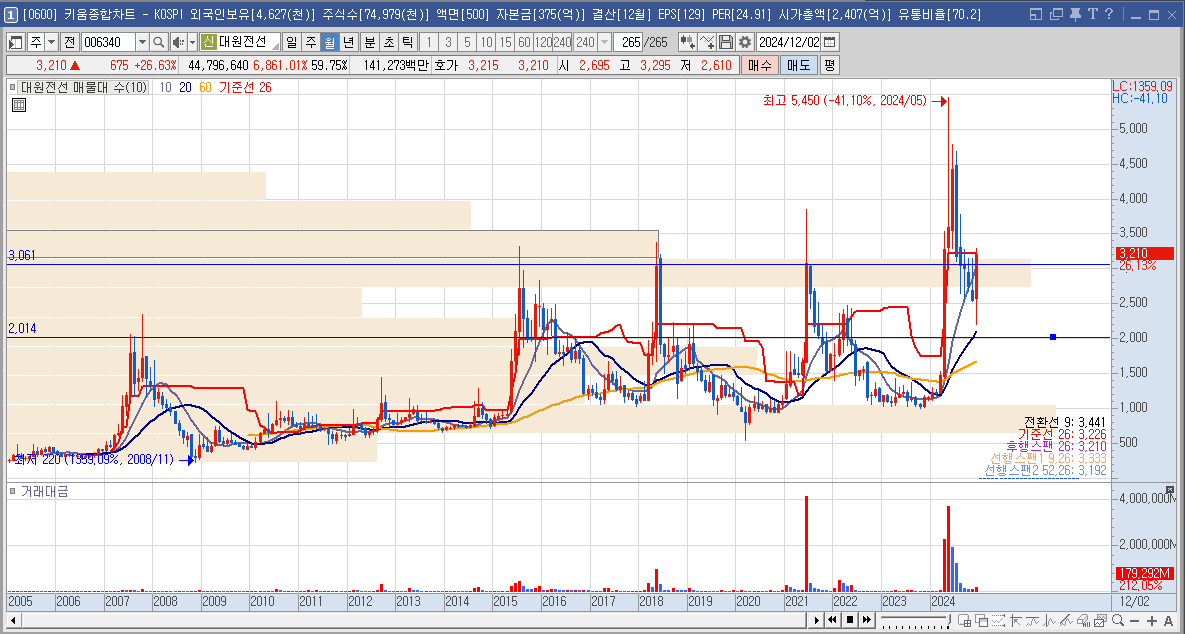This screenshot has width=1185, height=634.
Task: Select the 10 interval button
Action: pyautogui.click(x=486, y=42)
